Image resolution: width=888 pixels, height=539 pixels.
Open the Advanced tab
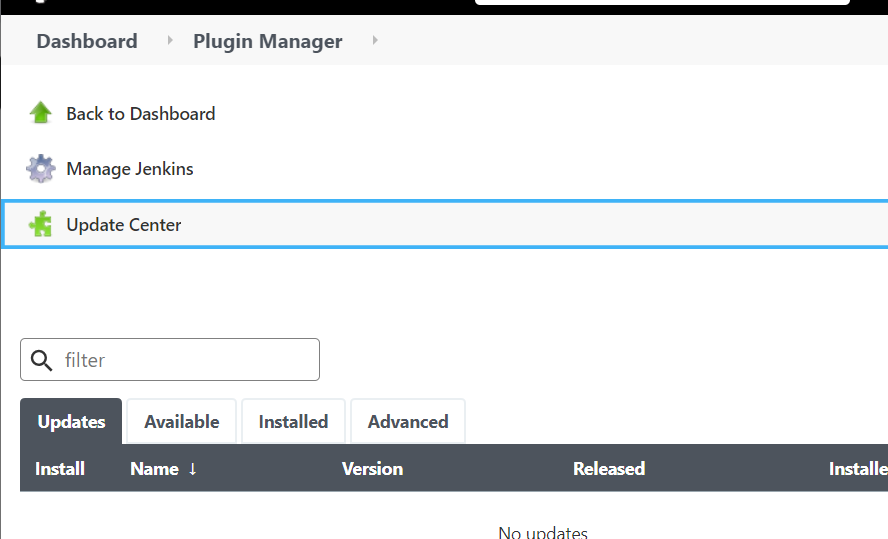[x=408, y=421]
